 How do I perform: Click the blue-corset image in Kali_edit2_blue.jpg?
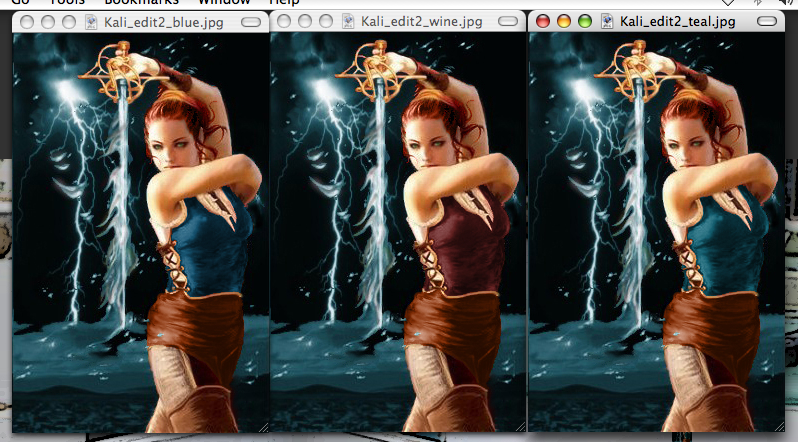[x=140, y=230]
